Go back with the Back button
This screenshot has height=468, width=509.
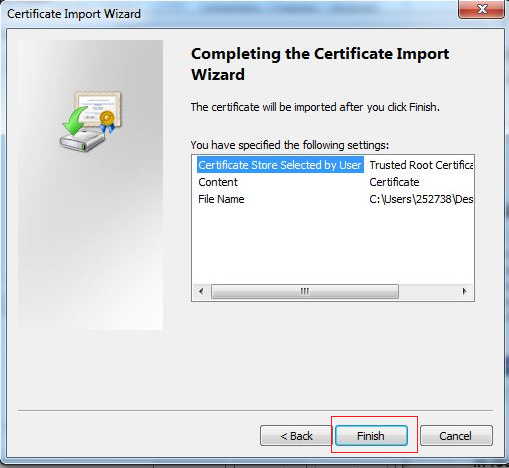point(296,435)
